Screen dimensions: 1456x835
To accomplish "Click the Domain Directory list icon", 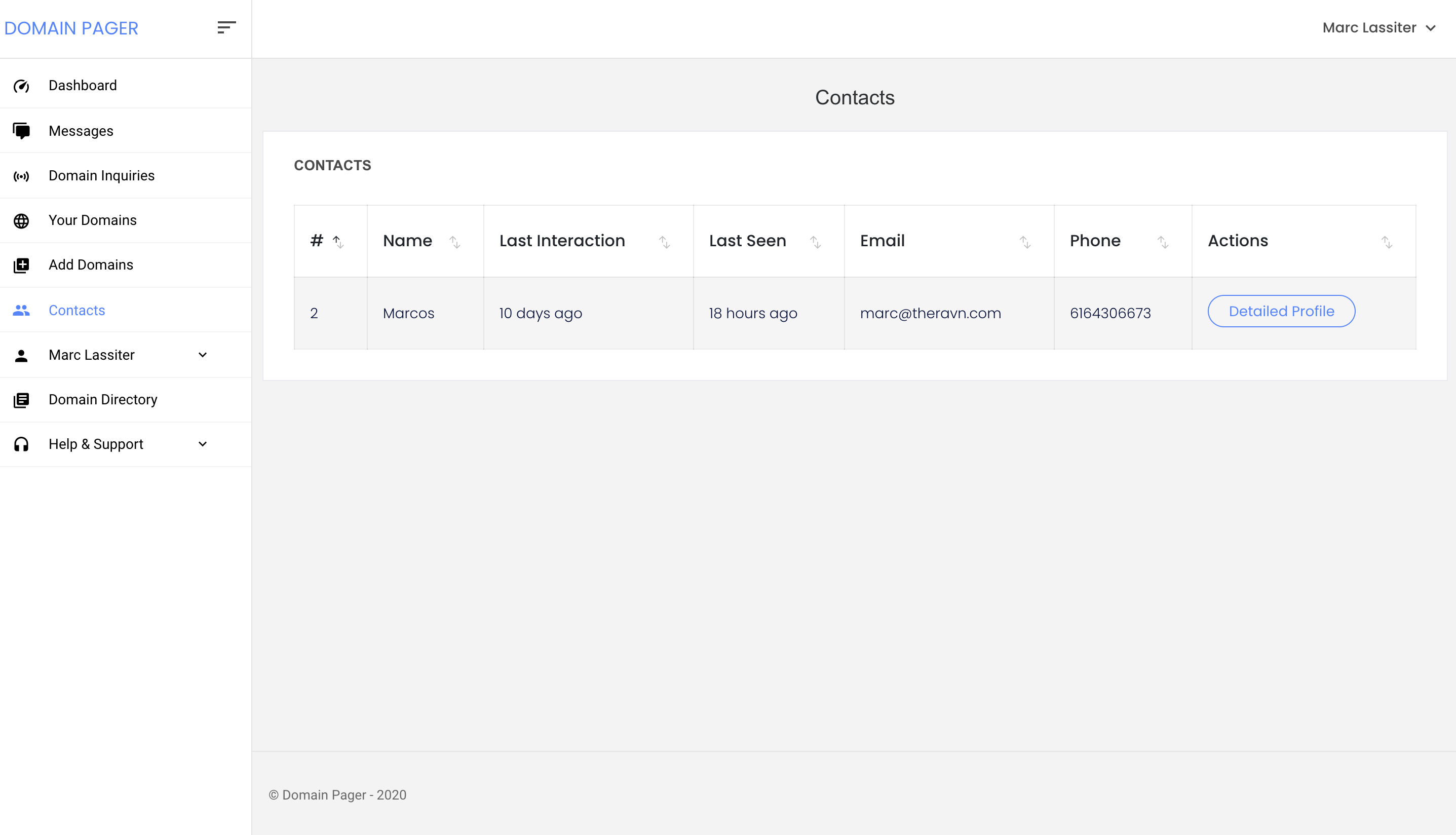I will coord(22,399).
